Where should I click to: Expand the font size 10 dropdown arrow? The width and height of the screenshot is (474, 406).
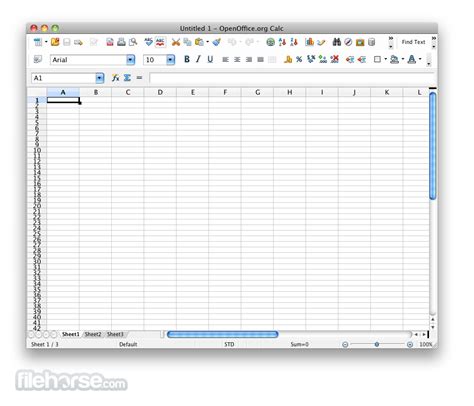point(170,60)
